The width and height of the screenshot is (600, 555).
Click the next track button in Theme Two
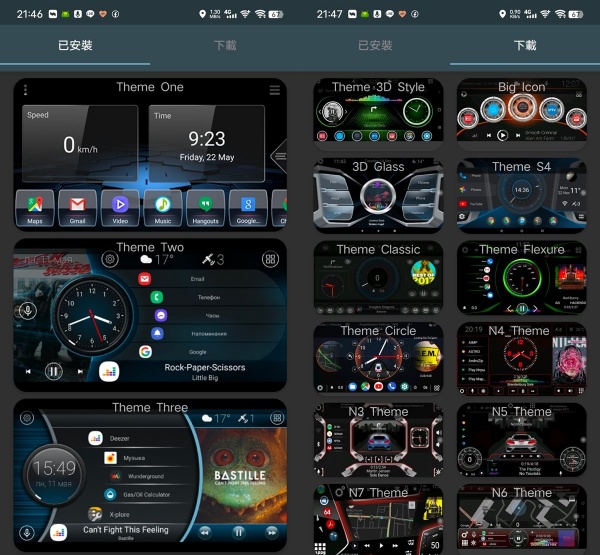pos(80,371)
